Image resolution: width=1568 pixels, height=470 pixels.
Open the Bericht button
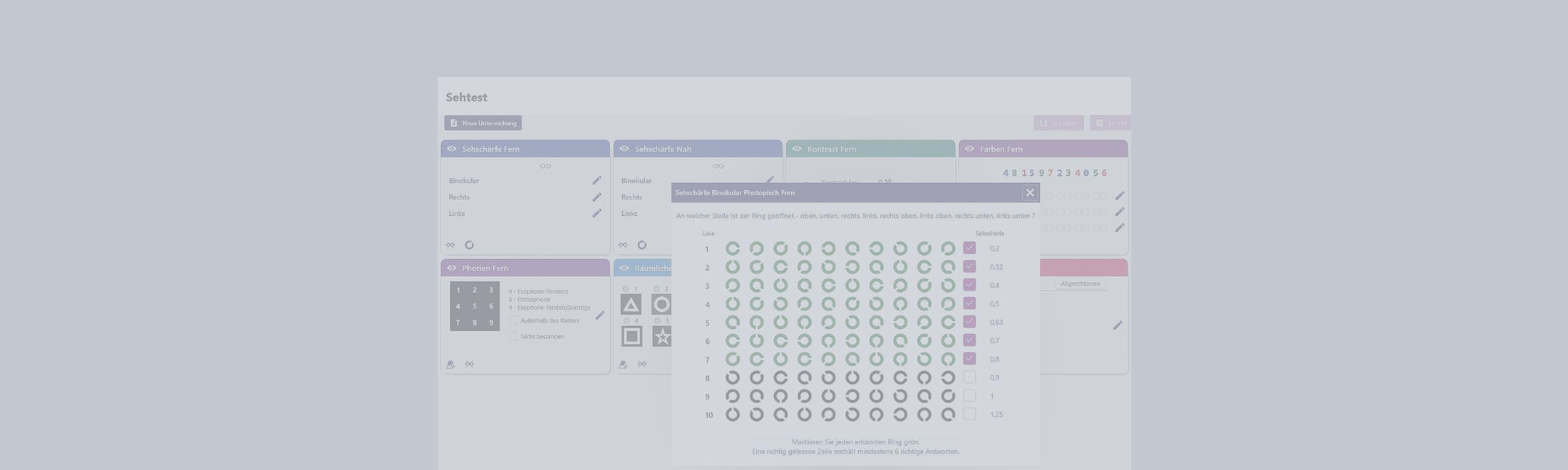tap(1110, 123)
